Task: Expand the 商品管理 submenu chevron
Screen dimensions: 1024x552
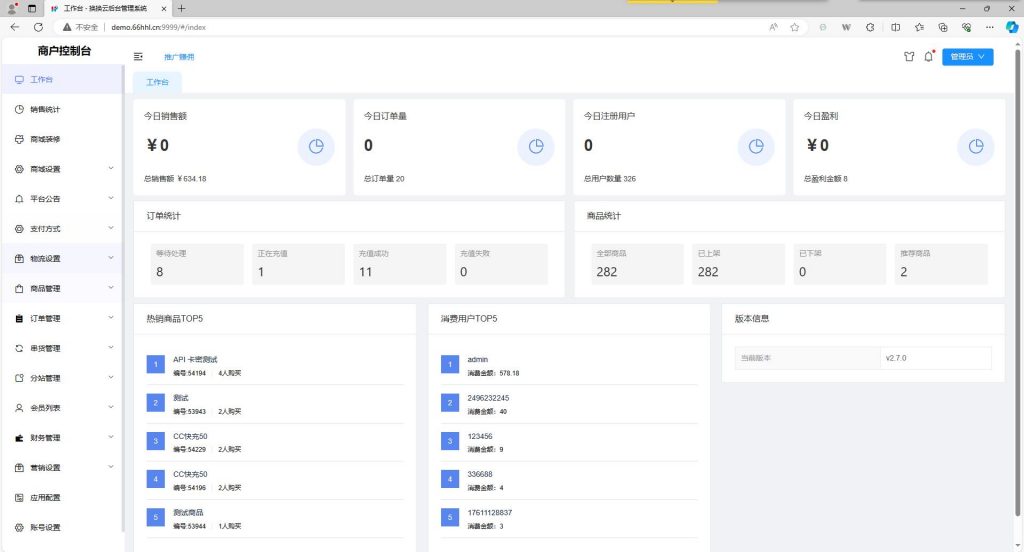Action: point(110,288)
